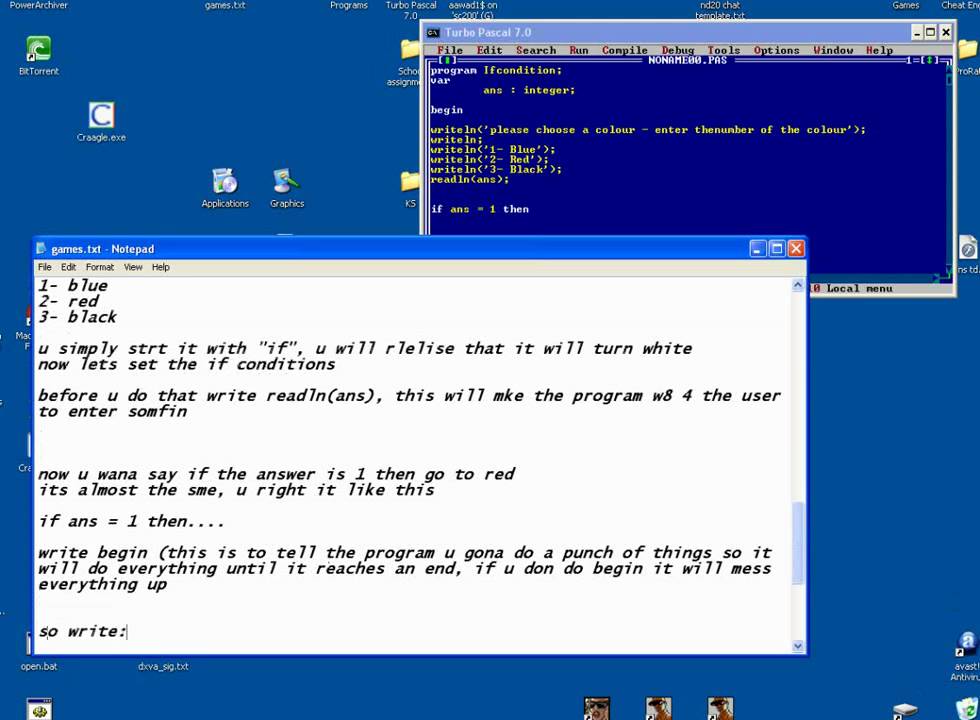Open Notepad View menu
The image size is (980, 720).
tap(133, 267)
